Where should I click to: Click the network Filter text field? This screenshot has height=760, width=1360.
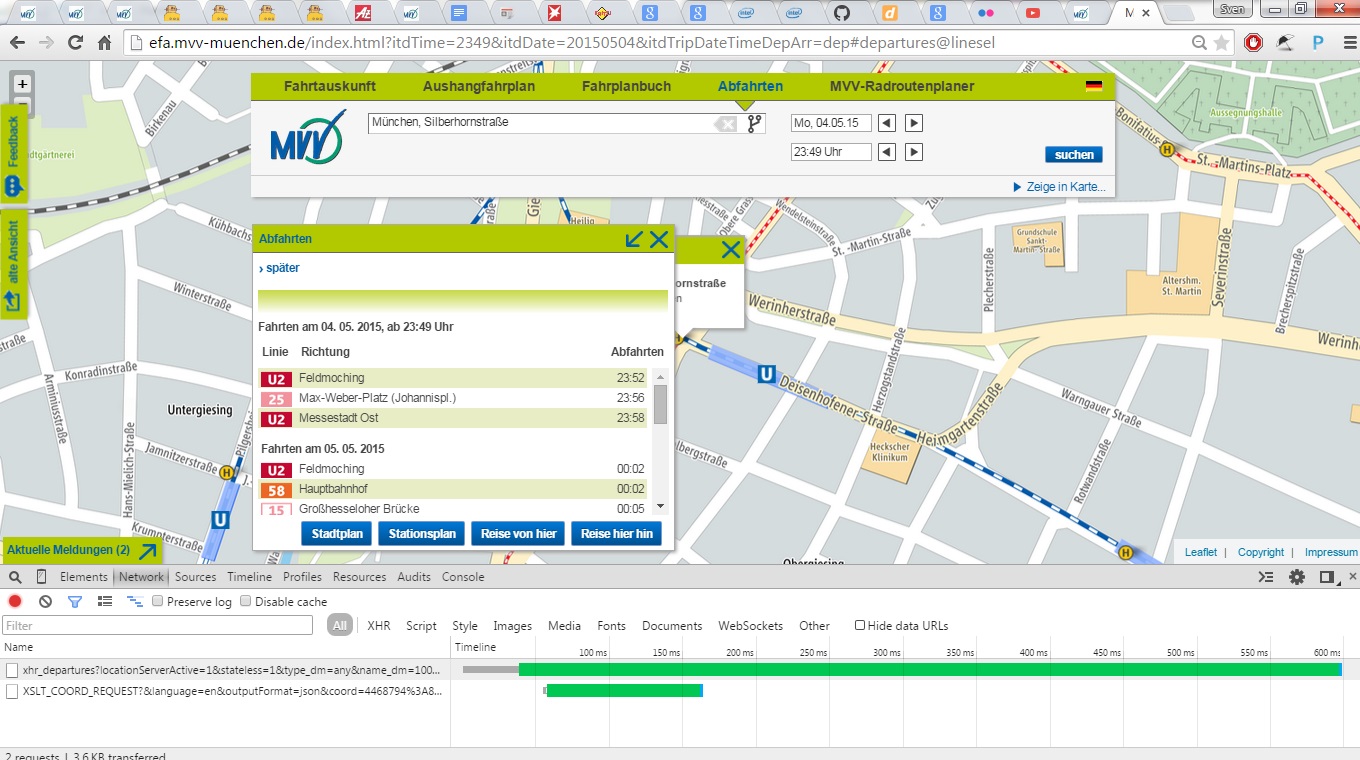158,626
